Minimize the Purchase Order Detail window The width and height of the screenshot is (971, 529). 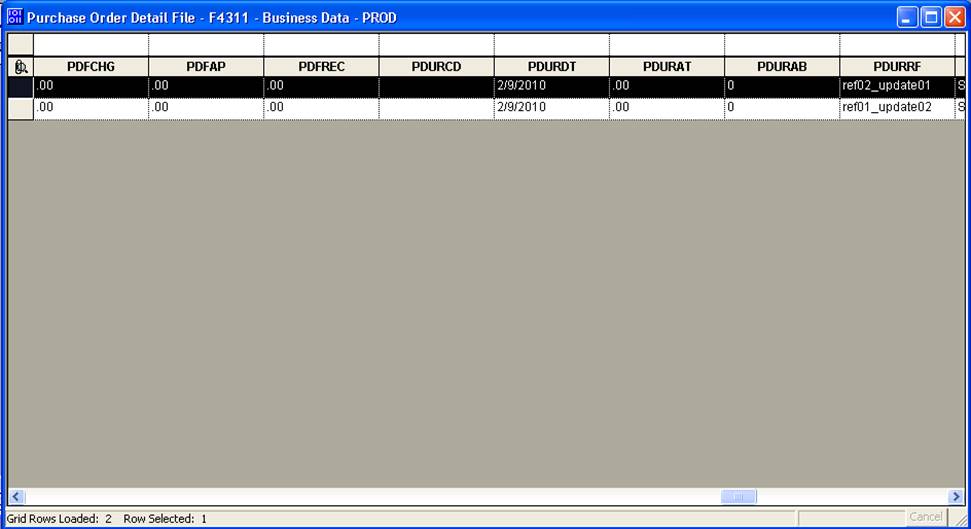907,17
